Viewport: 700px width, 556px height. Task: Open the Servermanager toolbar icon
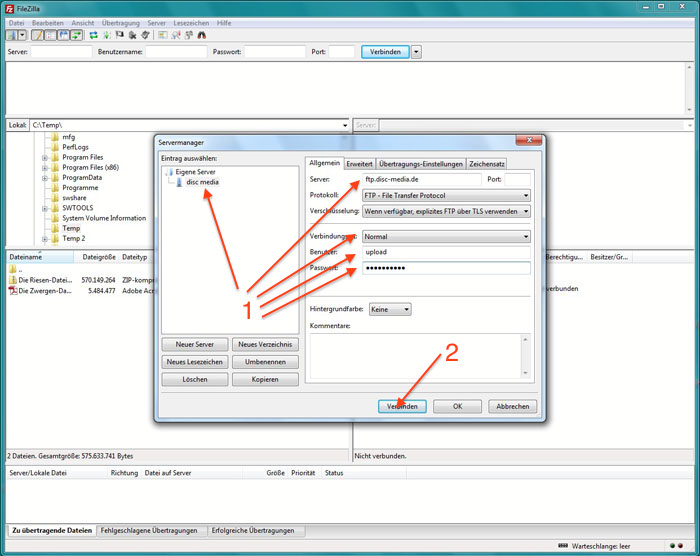coord(12,35)
